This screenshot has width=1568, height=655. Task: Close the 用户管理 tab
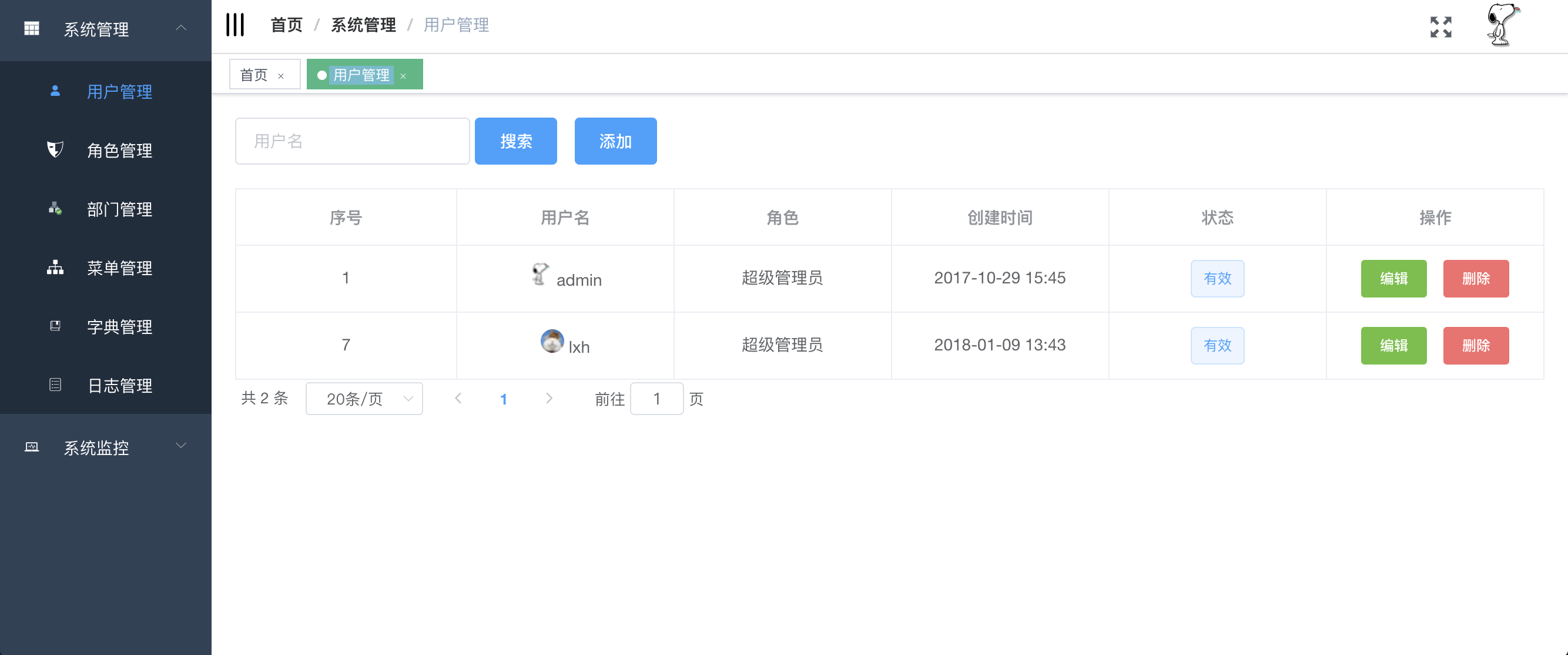coord(403,76)
